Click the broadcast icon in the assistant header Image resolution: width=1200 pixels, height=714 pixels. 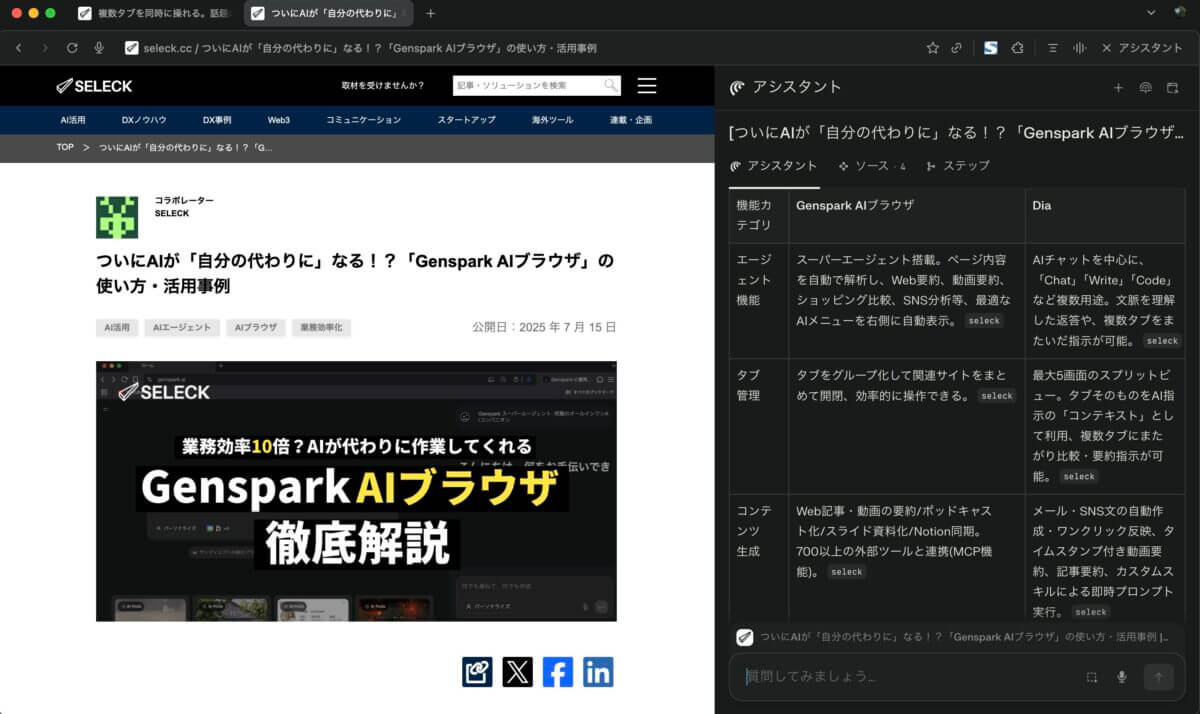1146,88
